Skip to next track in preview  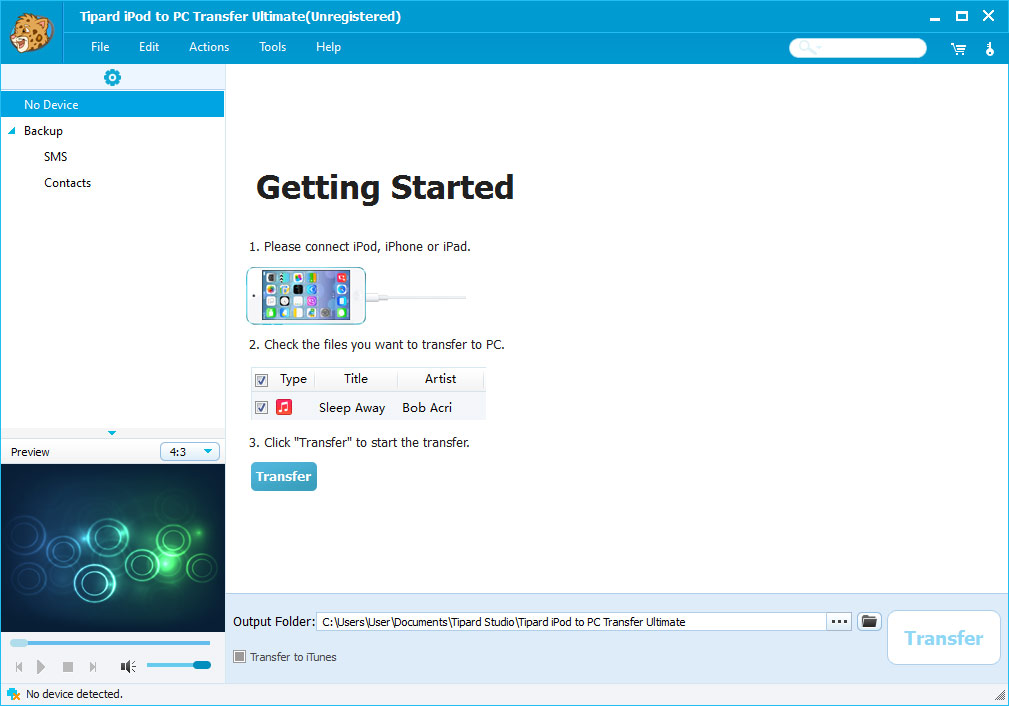pos(93,667)
